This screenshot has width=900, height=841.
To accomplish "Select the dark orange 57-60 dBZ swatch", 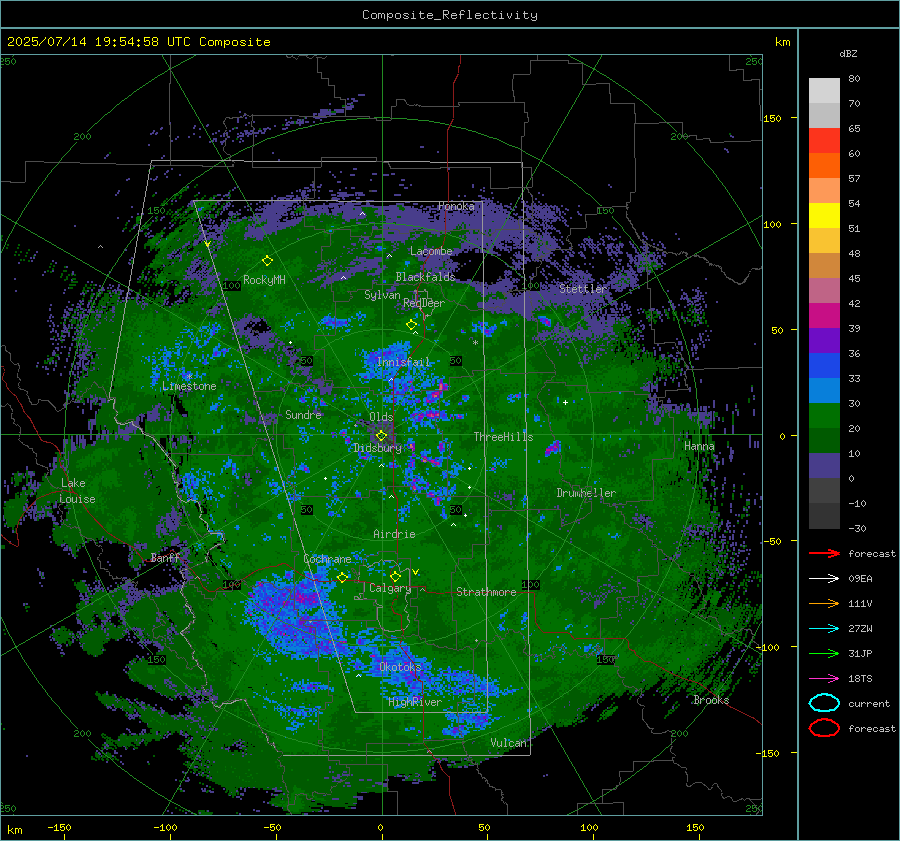I will coord(824,166).
